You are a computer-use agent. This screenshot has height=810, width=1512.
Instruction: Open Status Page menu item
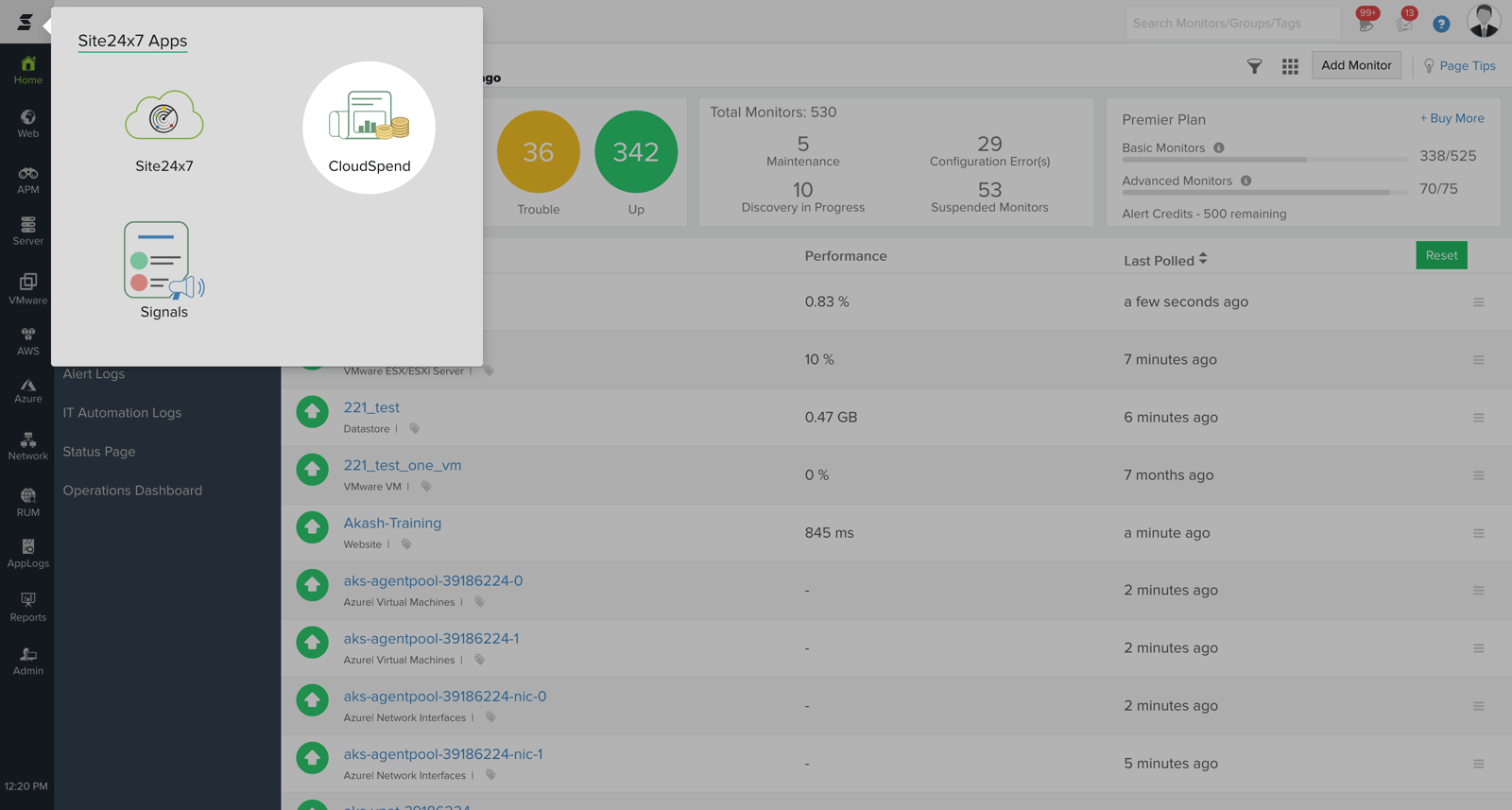tap(99, 452)
